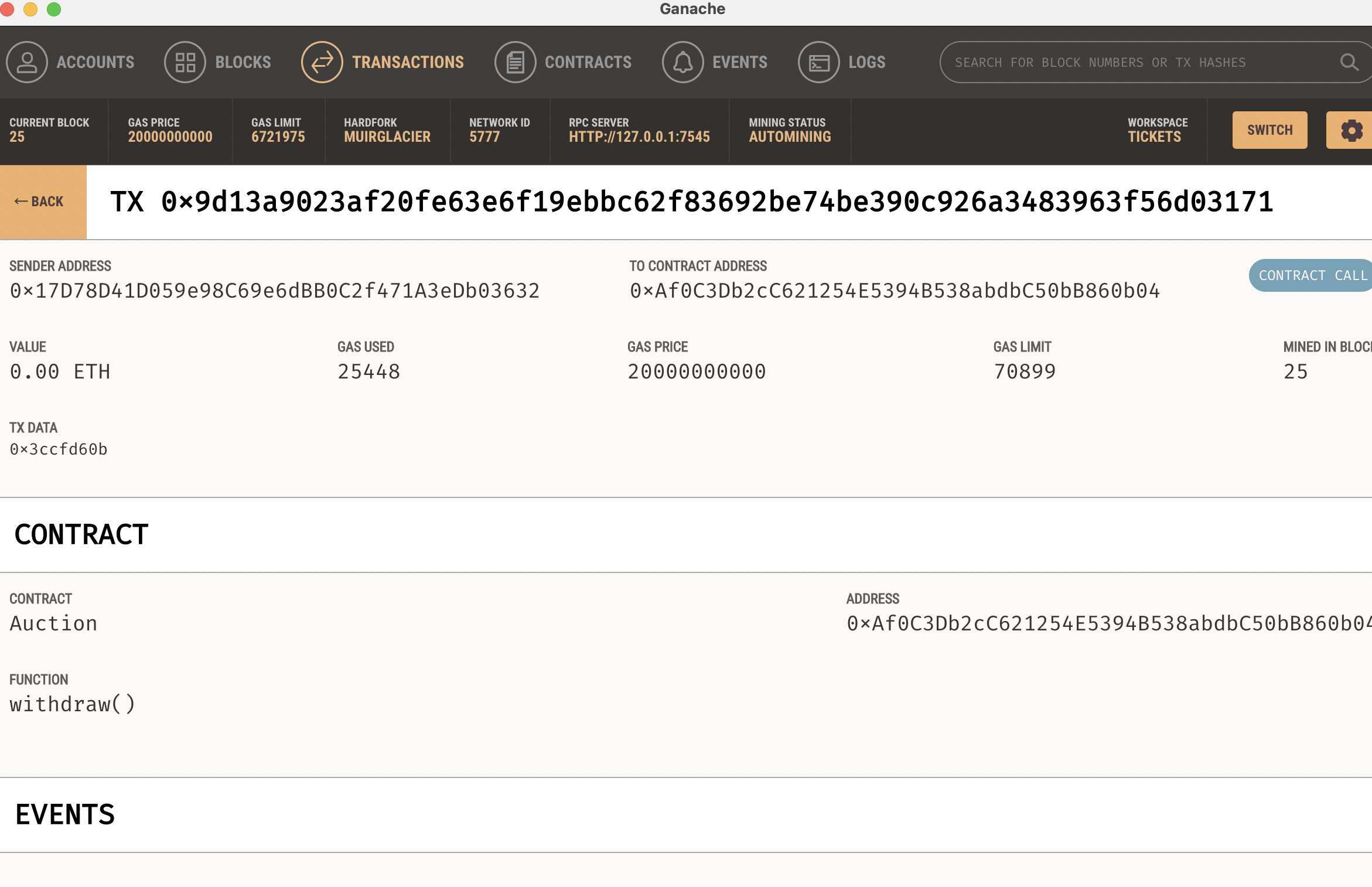Switch to the Accounts tab label
This screenshot has width=1372, height=887.
(x=95, y=62)
